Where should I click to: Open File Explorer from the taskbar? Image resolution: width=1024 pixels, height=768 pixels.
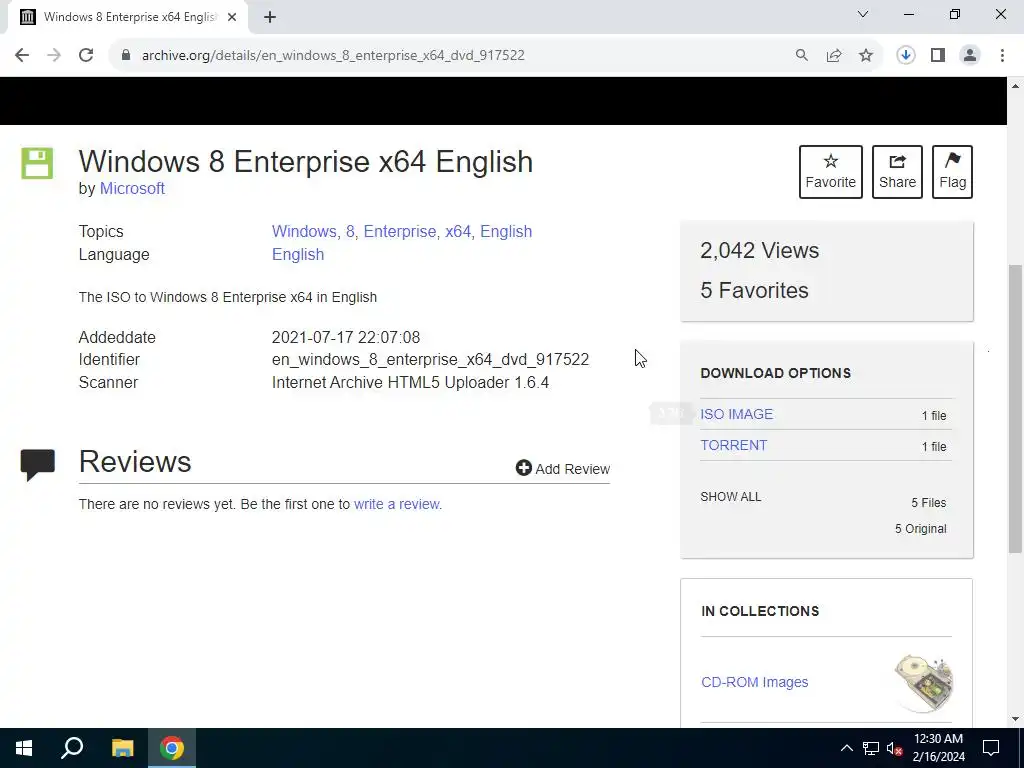tap(122, 748)
